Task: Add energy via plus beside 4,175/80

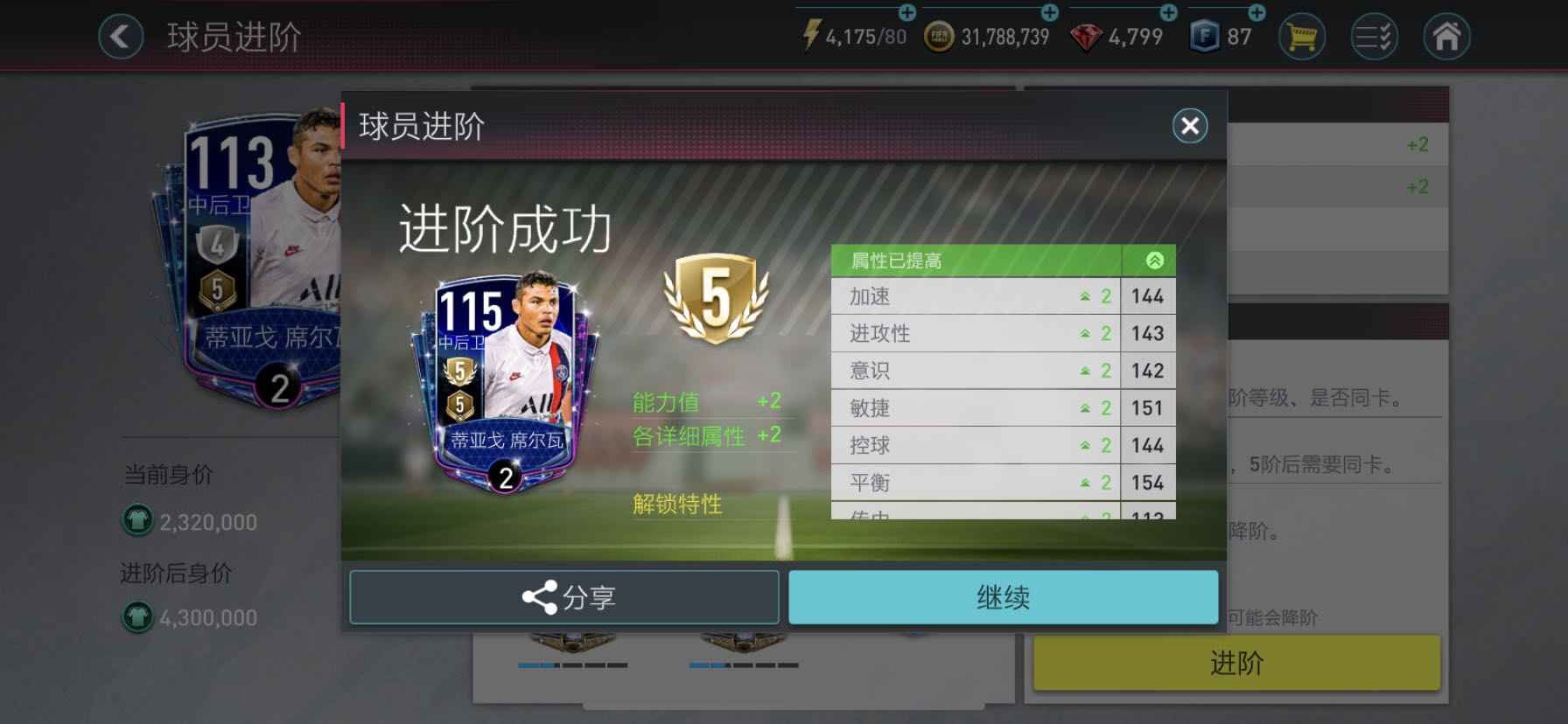Action: click(x=907, y=12)
